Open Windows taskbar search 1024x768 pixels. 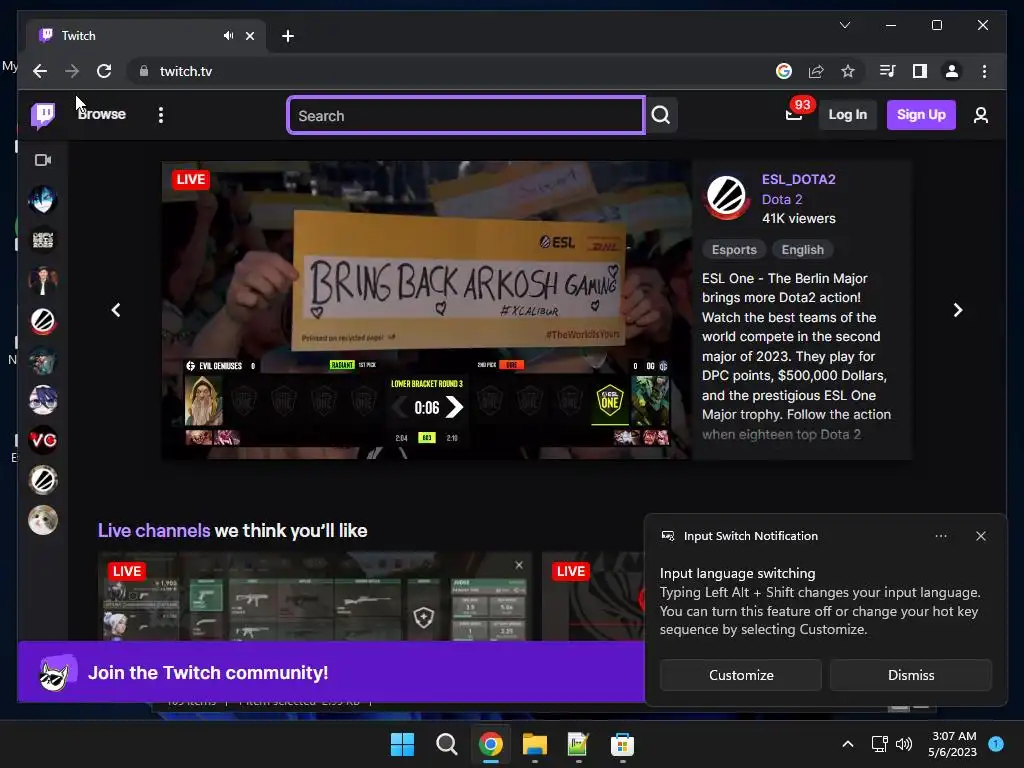coord(447,744)
